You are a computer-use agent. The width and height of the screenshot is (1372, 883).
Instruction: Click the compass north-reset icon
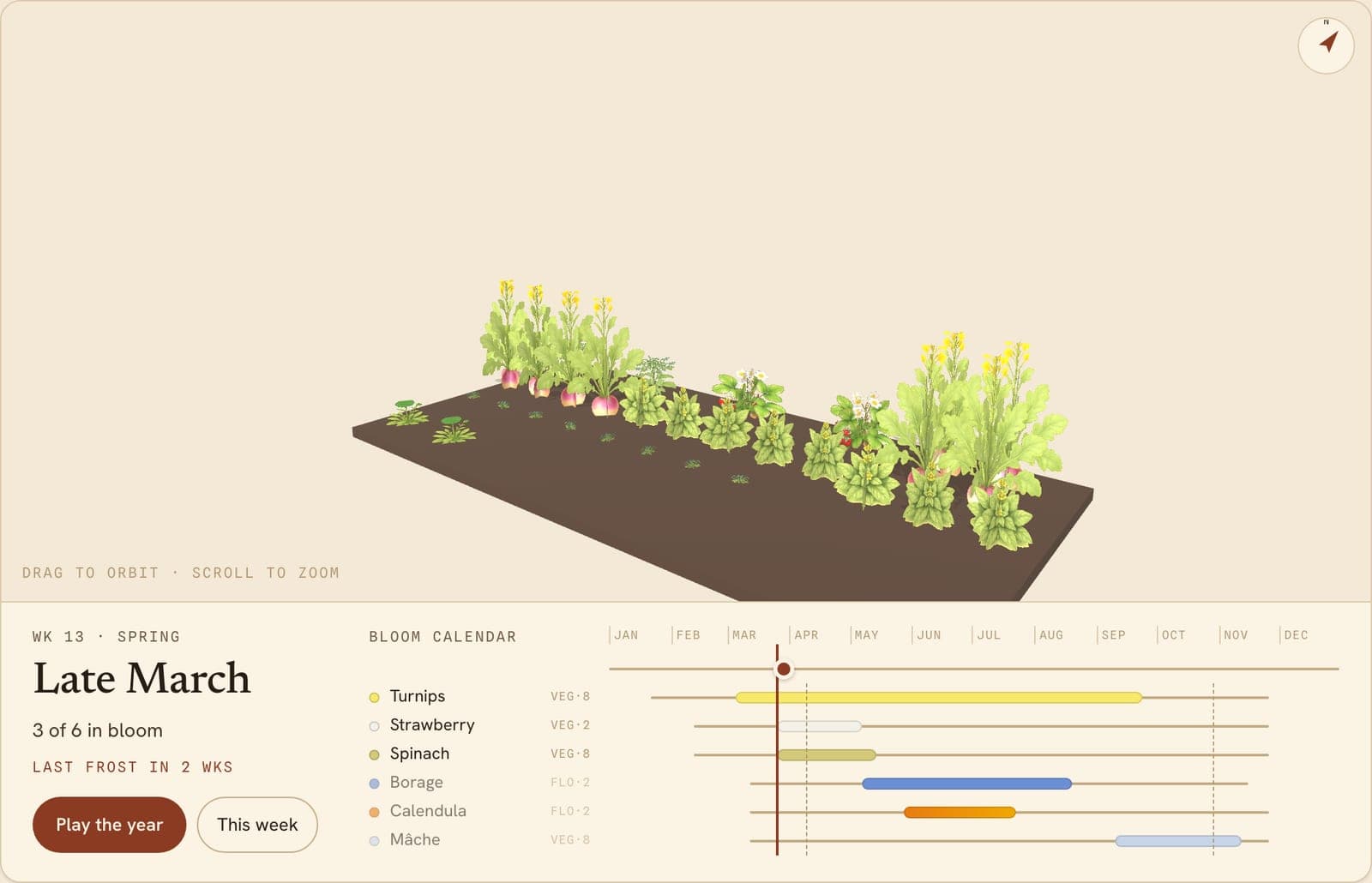tap(1326, 45)
